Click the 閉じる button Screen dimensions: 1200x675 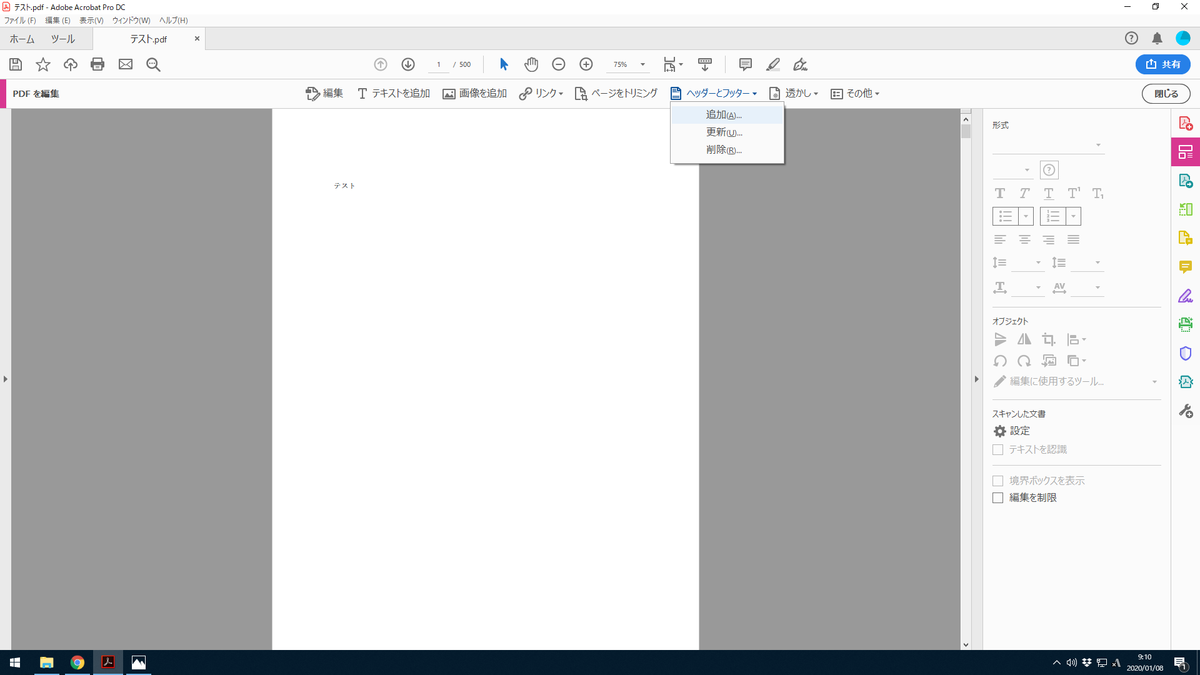point(1166,93)
